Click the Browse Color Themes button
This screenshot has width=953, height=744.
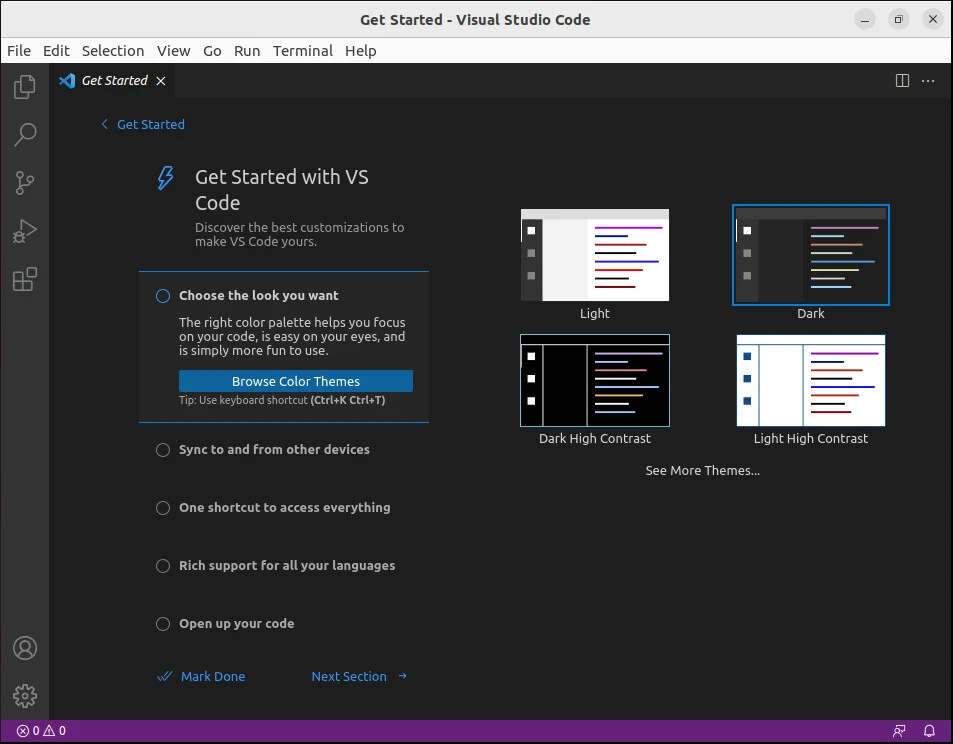(x=295, y=381)
